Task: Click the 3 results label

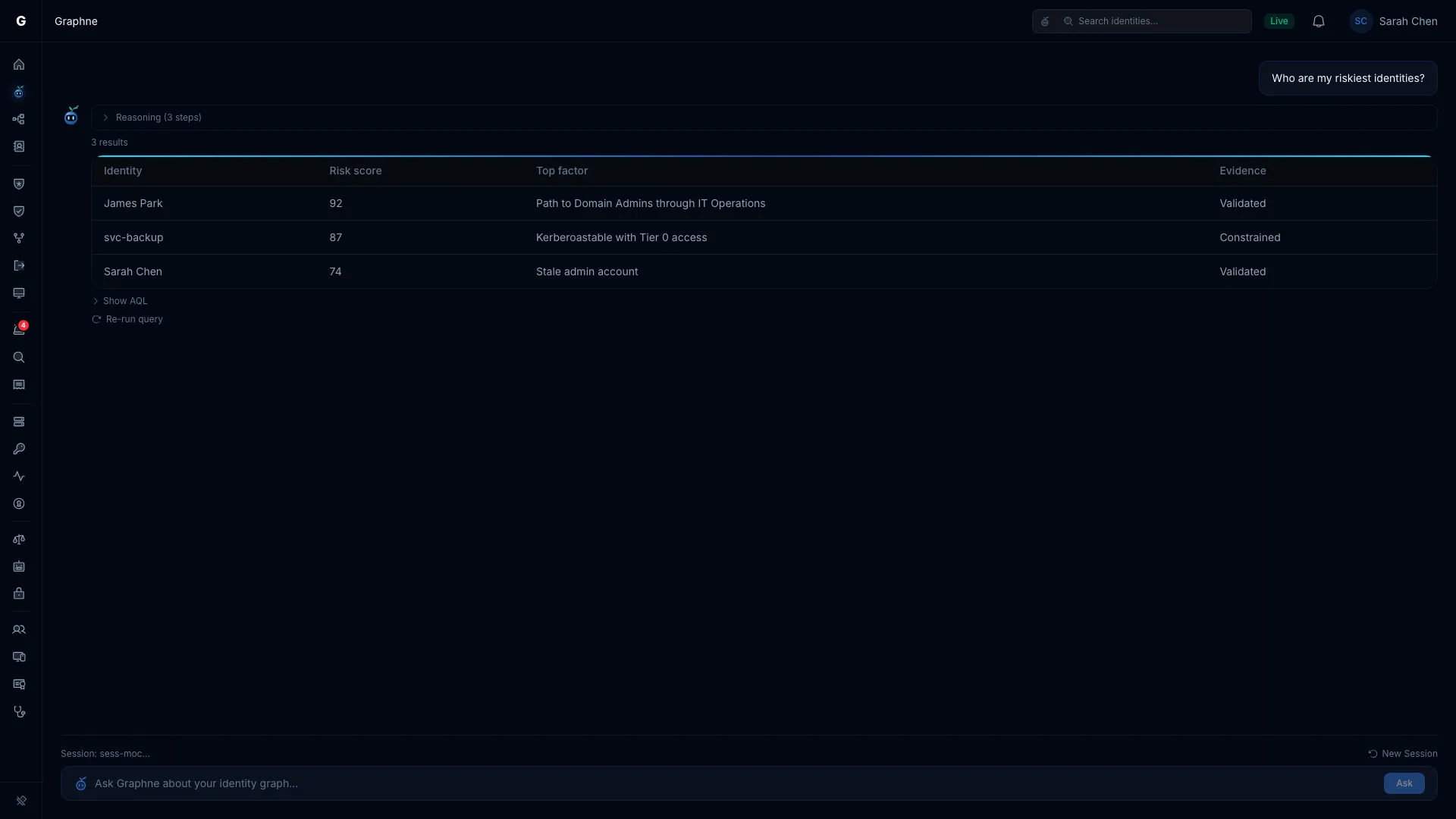Action: pos(109,143)
